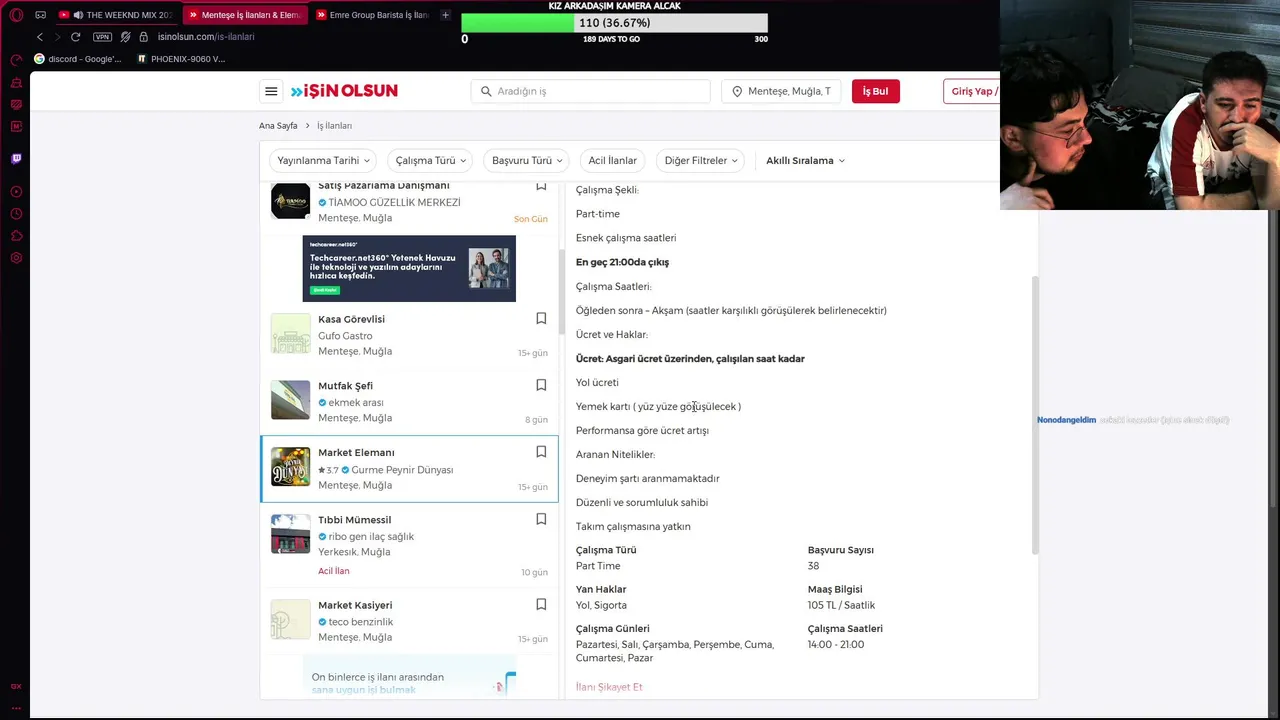Screen dimensions: 1280x720
Task: Expand the Diğer Filtreler dropdown
Action: 700,160
